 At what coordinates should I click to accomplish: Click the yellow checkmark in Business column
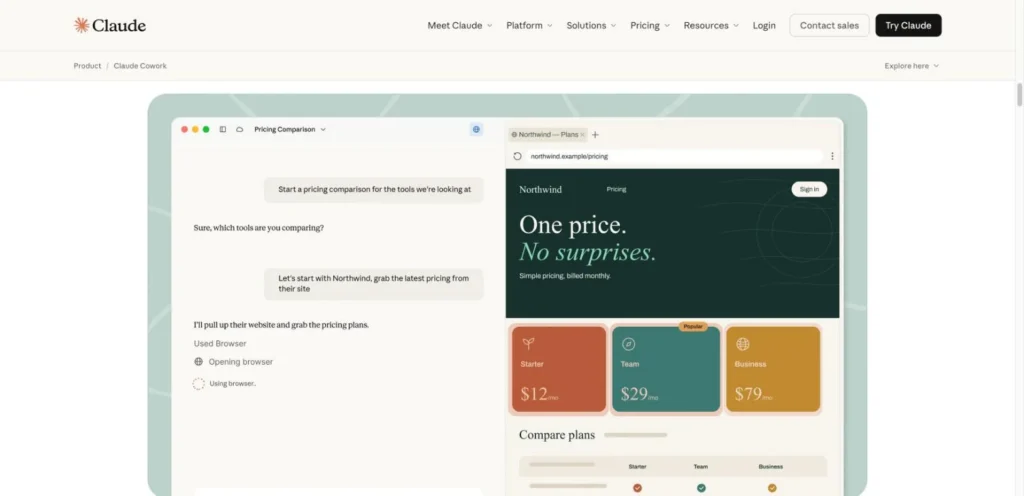click(x=772, y=488)
